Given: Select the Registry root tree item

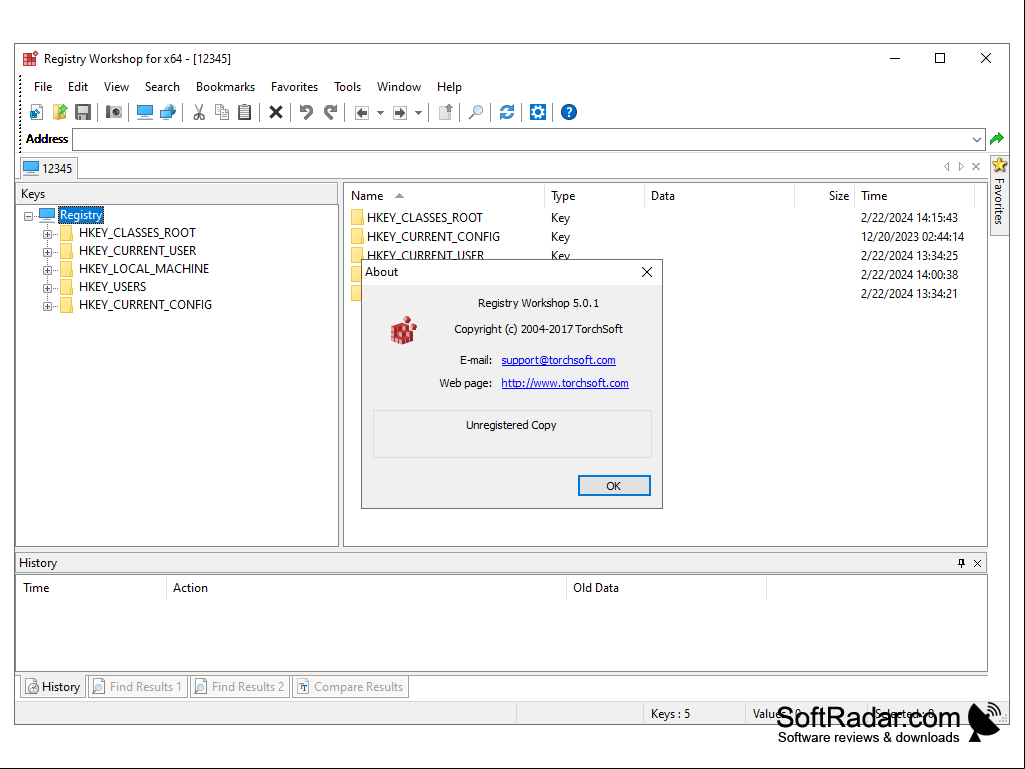Looking at the screenshot, I should pyautogui.click(x=81, y=215).
